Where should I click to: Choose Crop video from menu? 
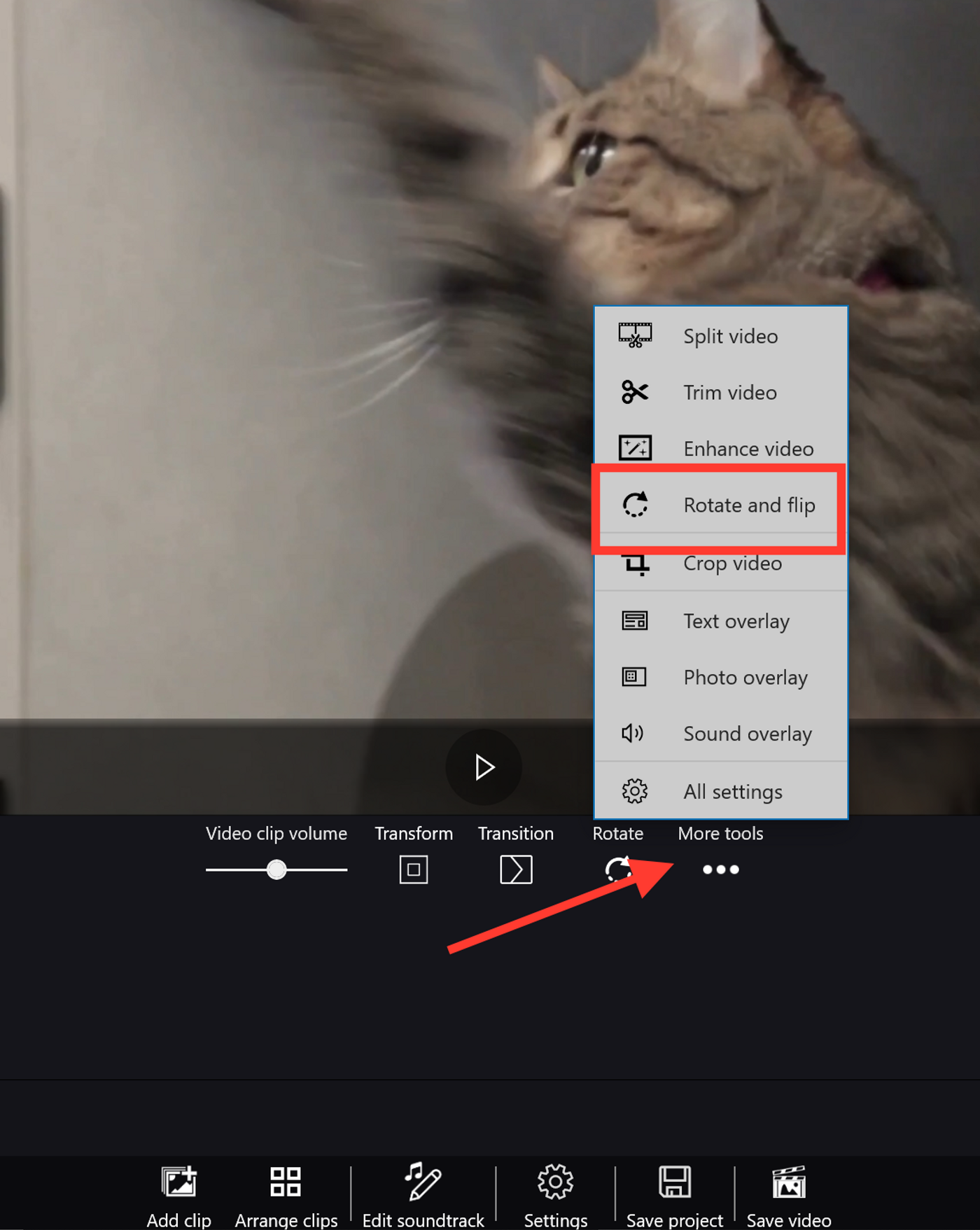click(x=721, y=563)
